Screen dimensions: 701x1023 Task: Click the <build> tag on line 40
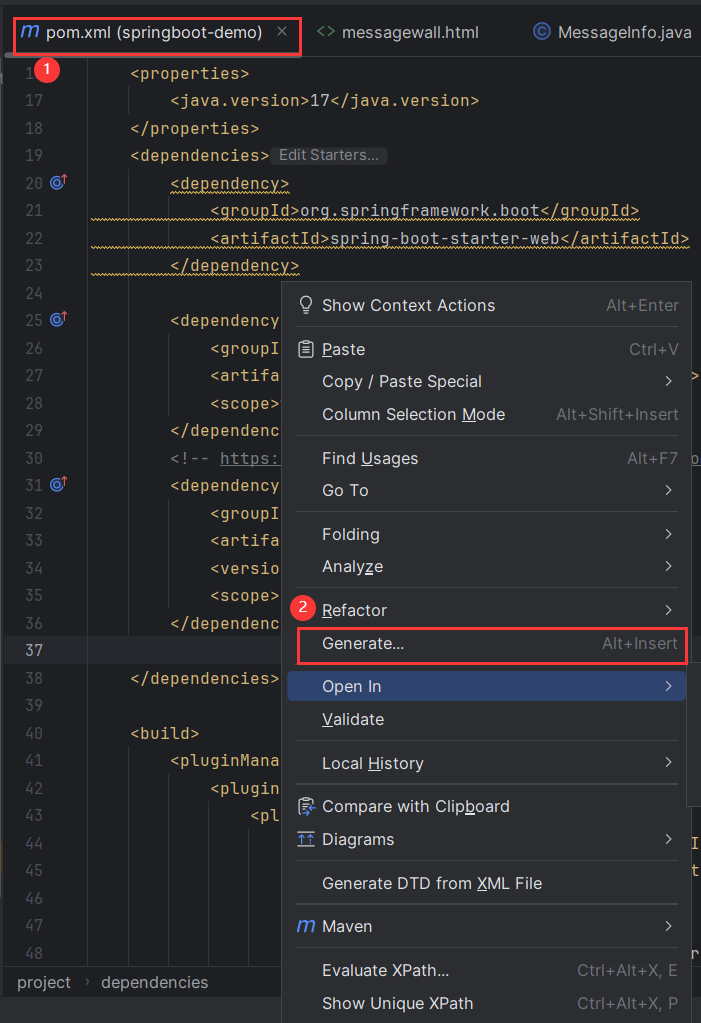coord(164,733)
